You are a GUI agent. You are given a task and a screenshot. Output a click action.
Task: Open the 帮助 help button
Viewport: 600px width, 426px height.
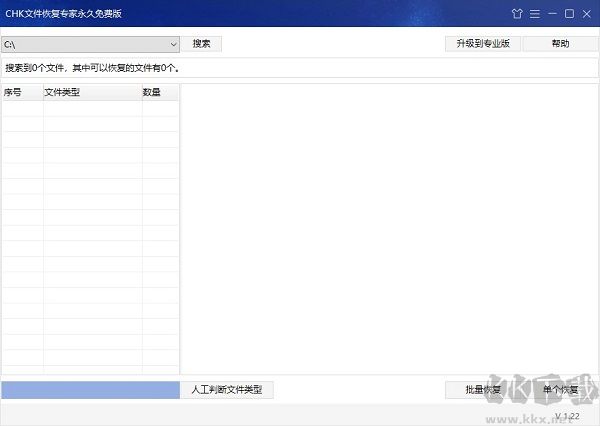(x=560, y=44)
